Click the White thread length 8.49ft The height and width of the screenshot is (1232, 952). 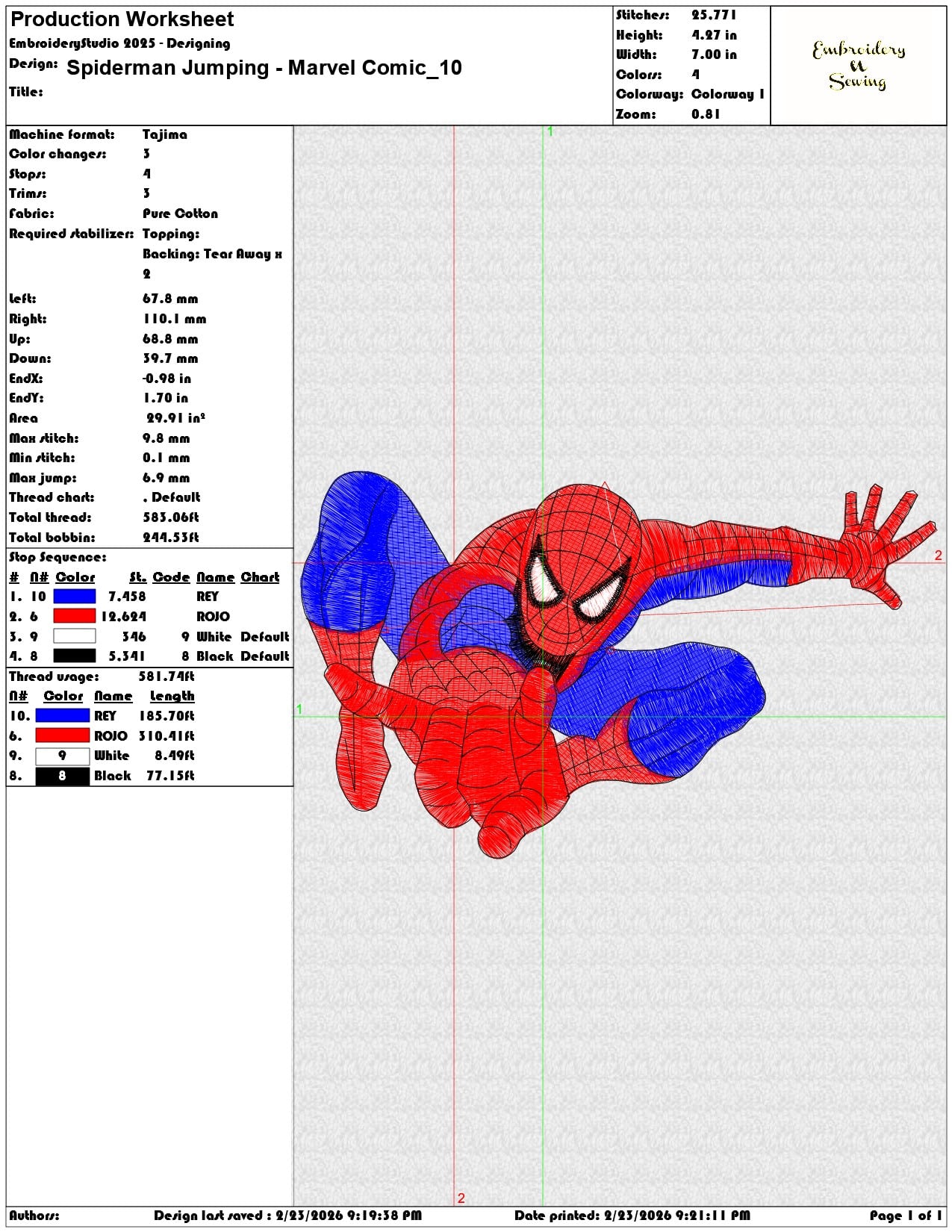tap(175, 756)
